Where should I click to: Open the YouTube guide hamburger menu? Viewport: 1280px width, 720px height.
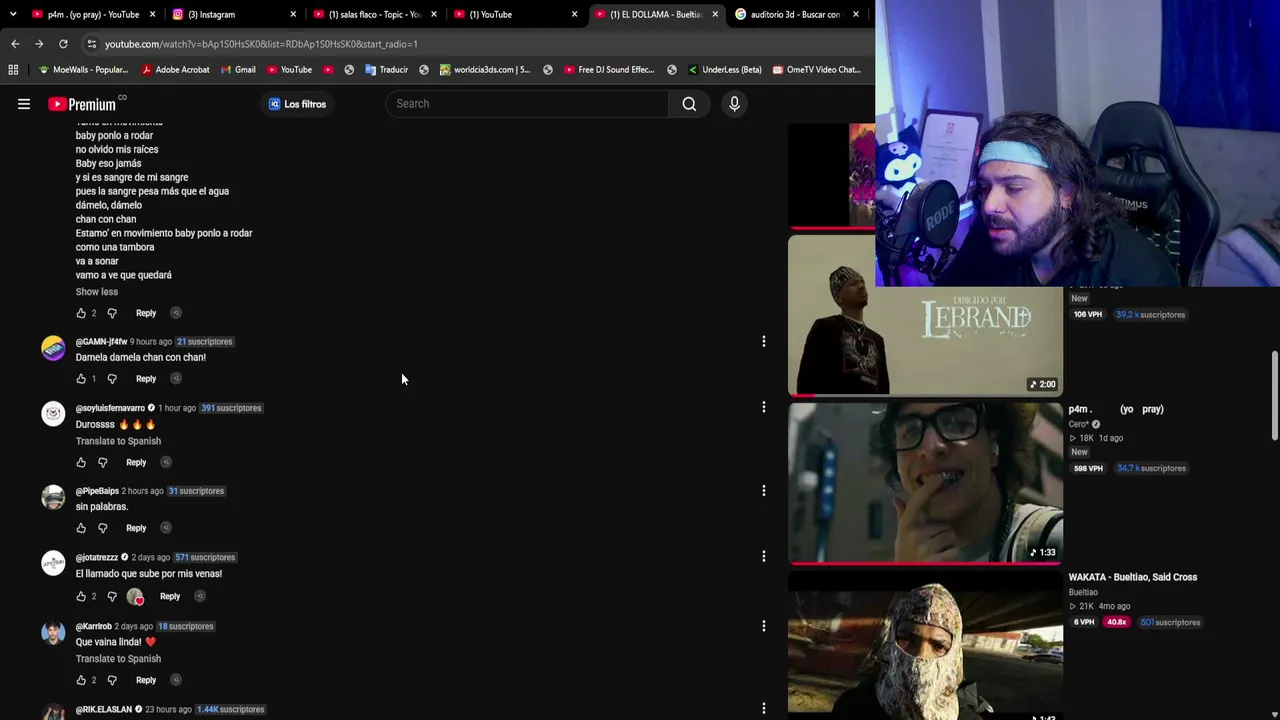pyautogui.click(x=24, y=104)
